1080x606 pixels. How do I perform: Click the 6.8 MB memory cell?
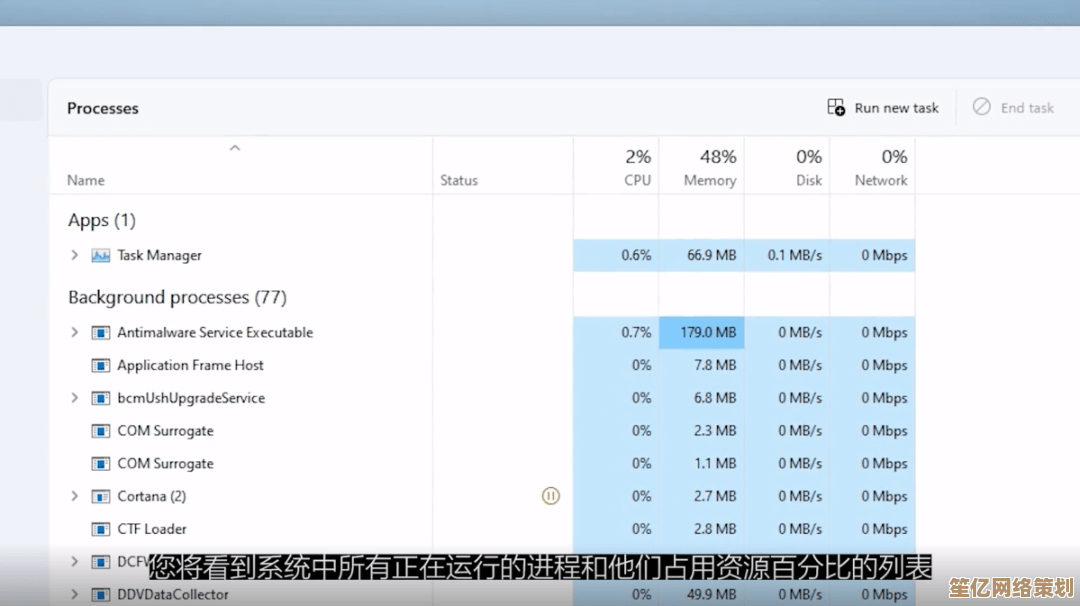pos(702,398)
